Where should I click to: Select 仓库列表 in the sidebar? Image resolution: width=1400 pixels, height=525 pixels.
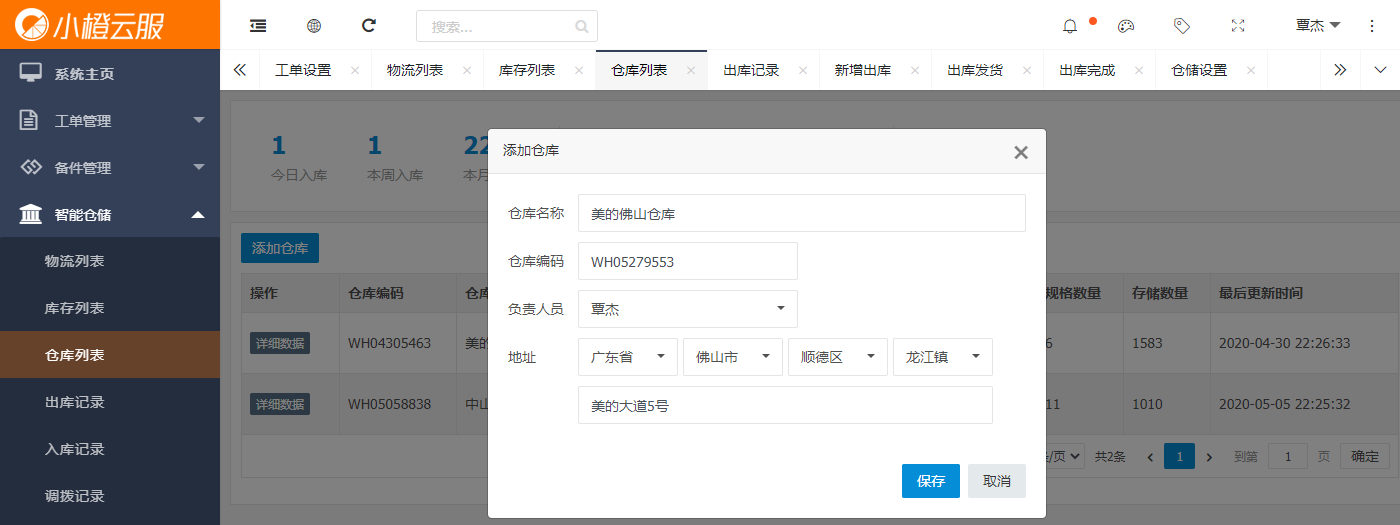[x=110, y=355]
